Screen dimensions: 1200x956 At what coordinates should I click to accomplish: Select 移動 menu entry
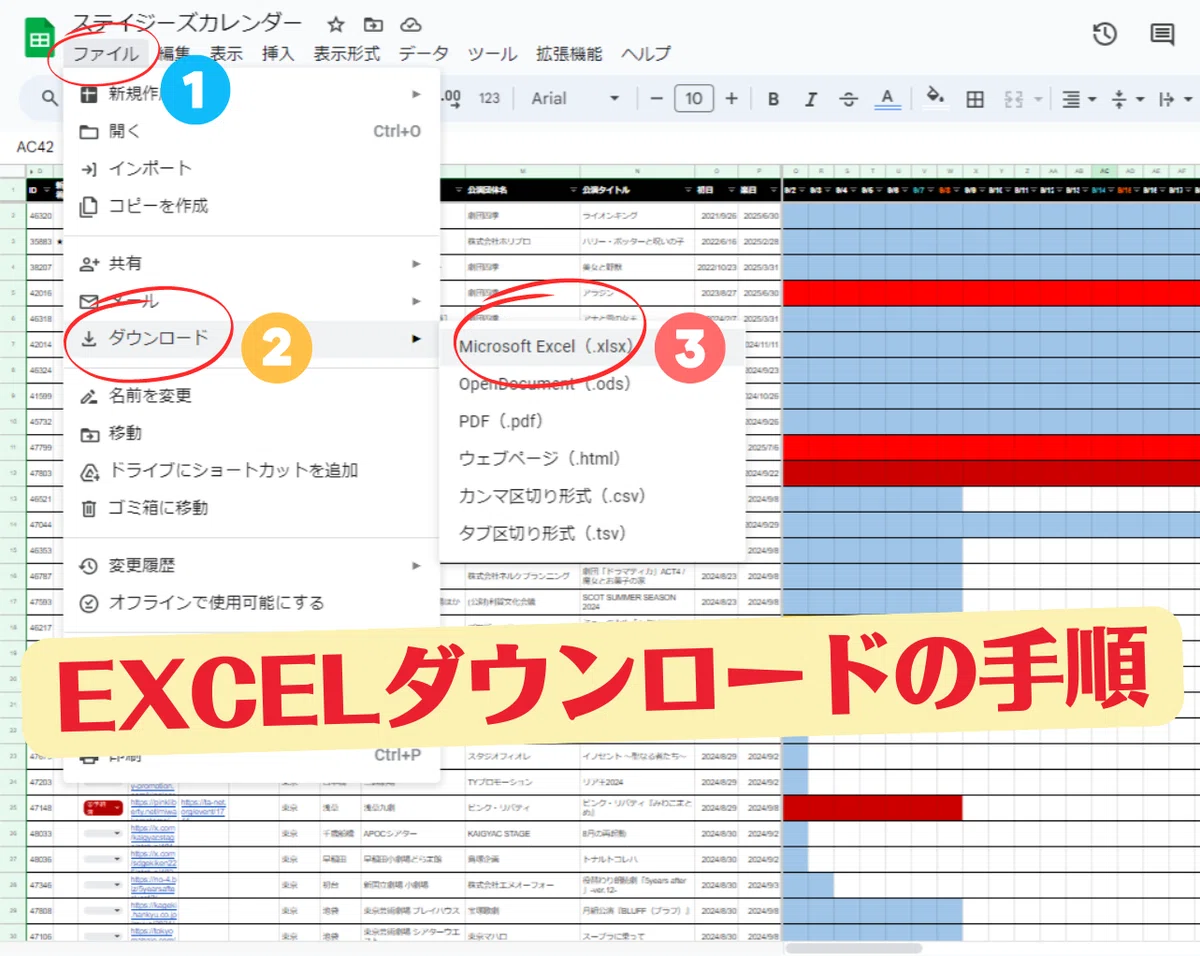coord(251,433)
